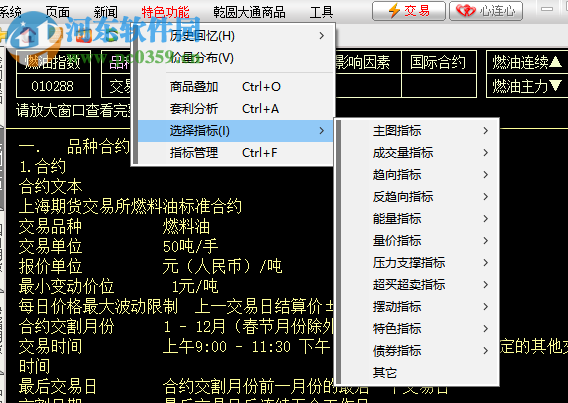Click the 合约交割月份 label
Image resolution: width=568 pixels, height=403 pixels.
point(66,327)
